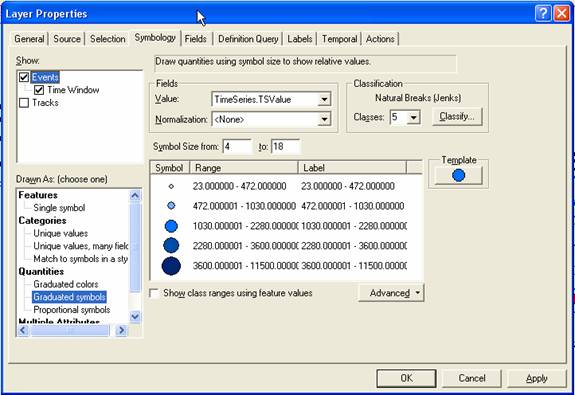Click range text 1030.000001 - 2280.000000
The image size is (575, 395).
click(245, 226)
